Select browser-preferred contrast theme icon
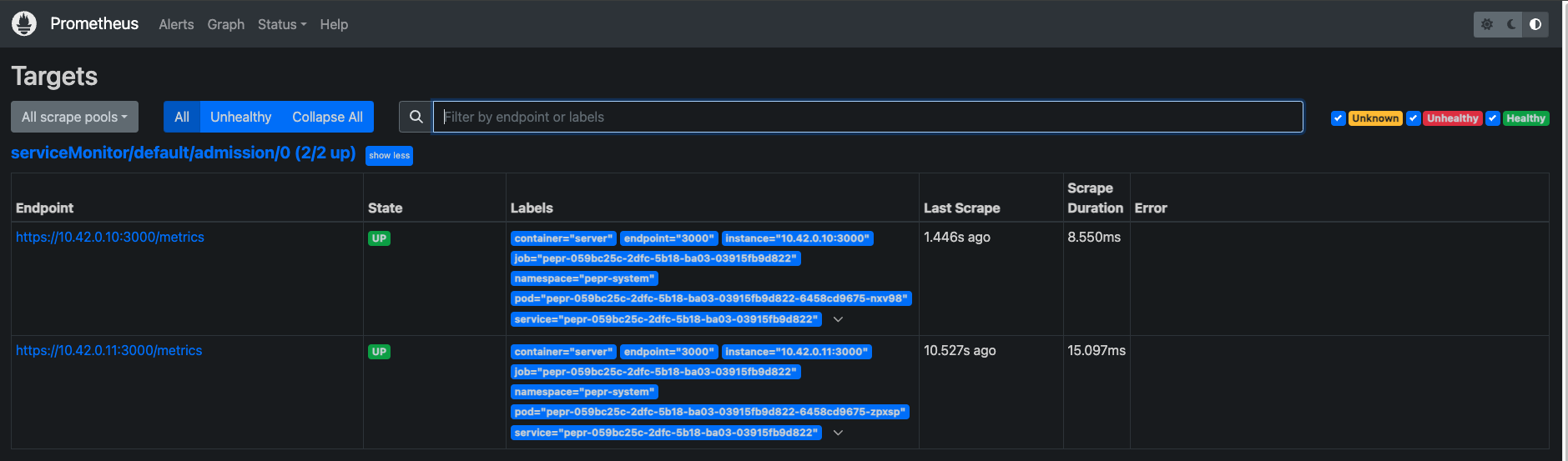 (x=1535, y=24)
